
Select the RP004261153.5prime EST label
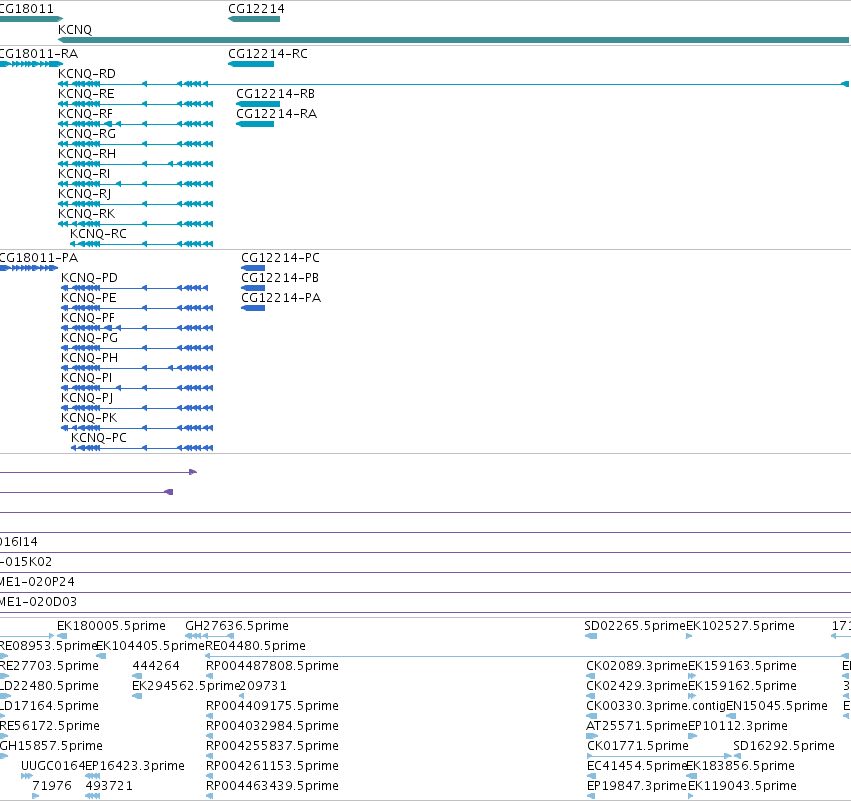pos(272,766)
